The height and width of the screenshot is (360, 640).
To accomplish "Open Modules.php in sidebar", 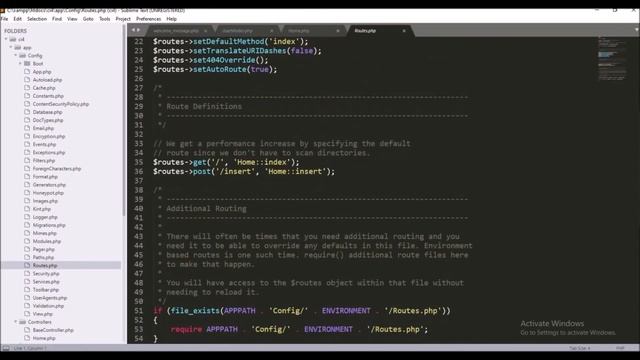I will pyautogui.click(x=47, y=242).
